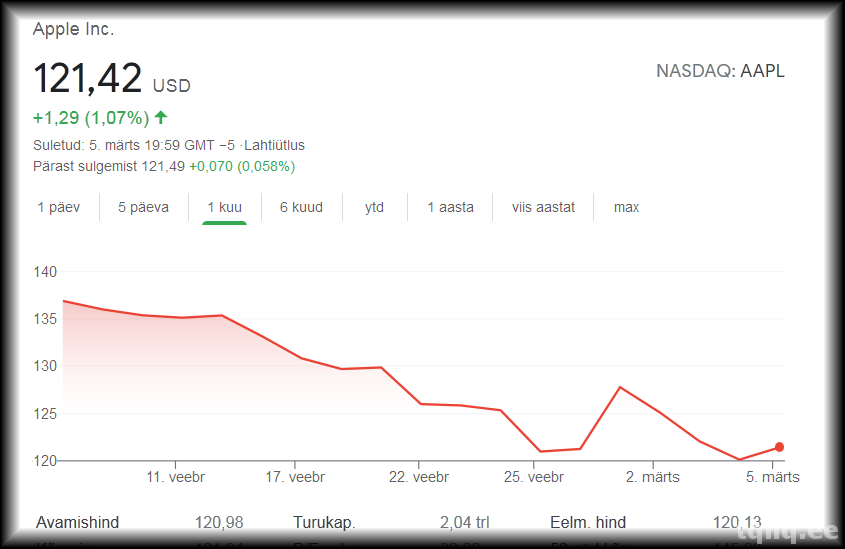Choose the "ytd" range tab
This screenshot has width=845, height=549.
pos(374,207)
